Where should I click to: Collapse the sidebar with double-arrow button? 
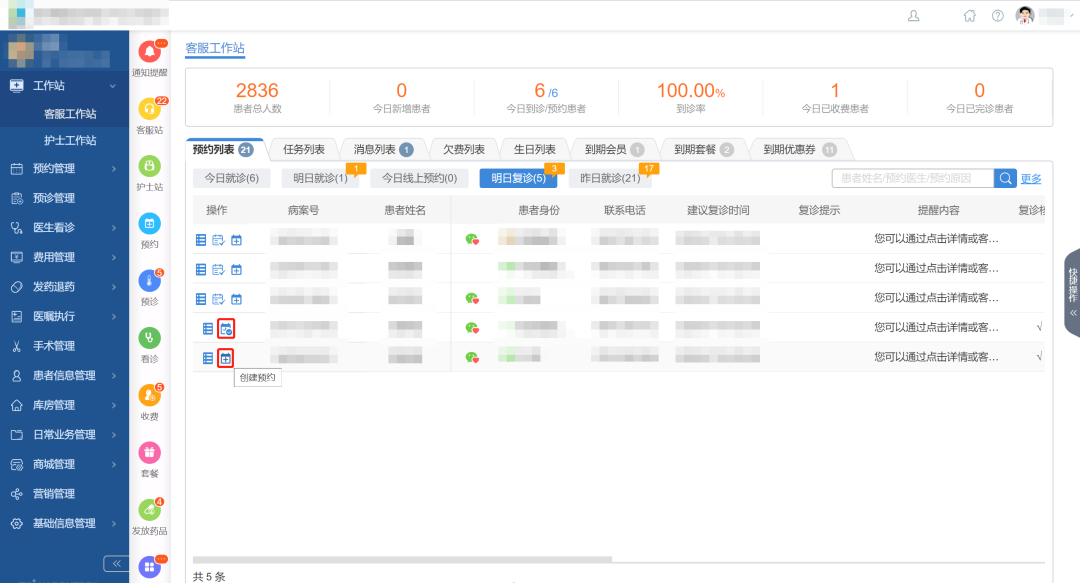[116, 564]
